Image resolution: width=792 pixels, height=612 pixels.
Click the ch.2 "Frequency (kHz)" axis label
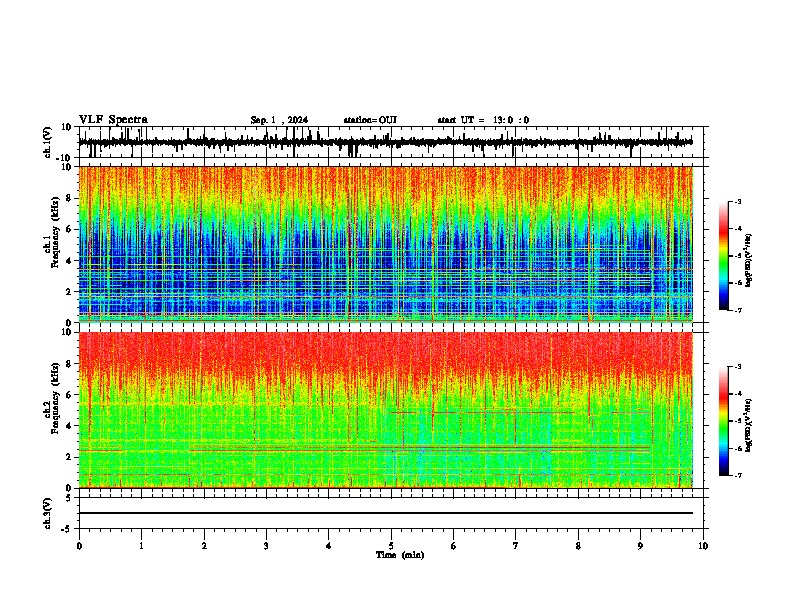click(55, 398)
